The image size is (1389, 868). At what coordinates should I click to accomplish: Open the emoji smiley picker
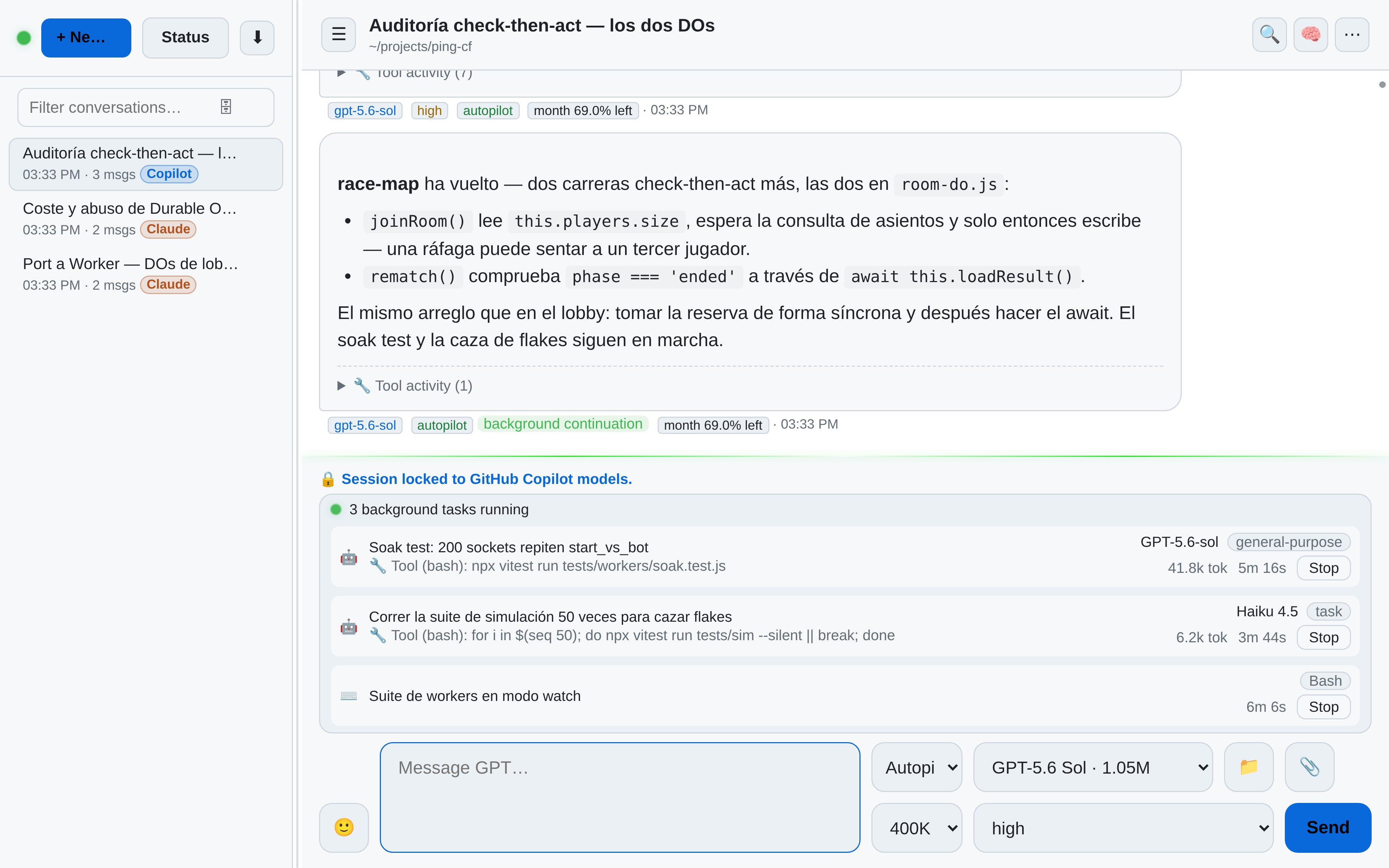pyautogui.click(x=344, y=827)
